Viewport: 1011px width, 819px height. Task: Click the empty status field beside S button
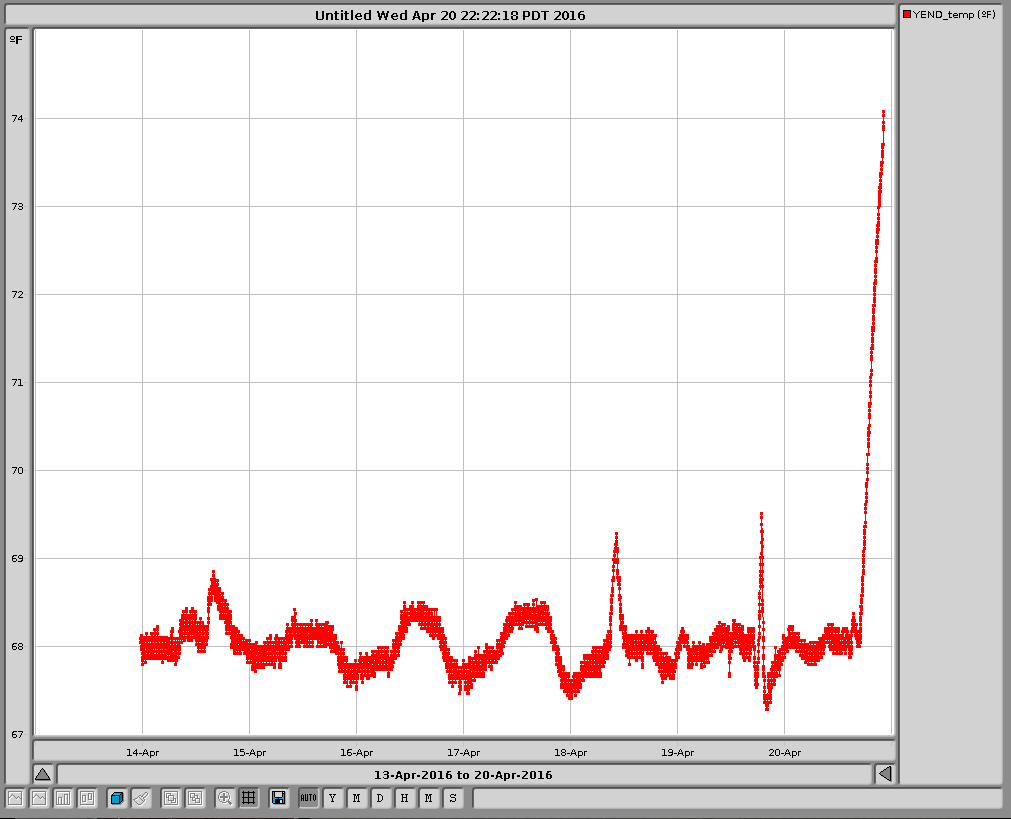[x=738, y=798]
